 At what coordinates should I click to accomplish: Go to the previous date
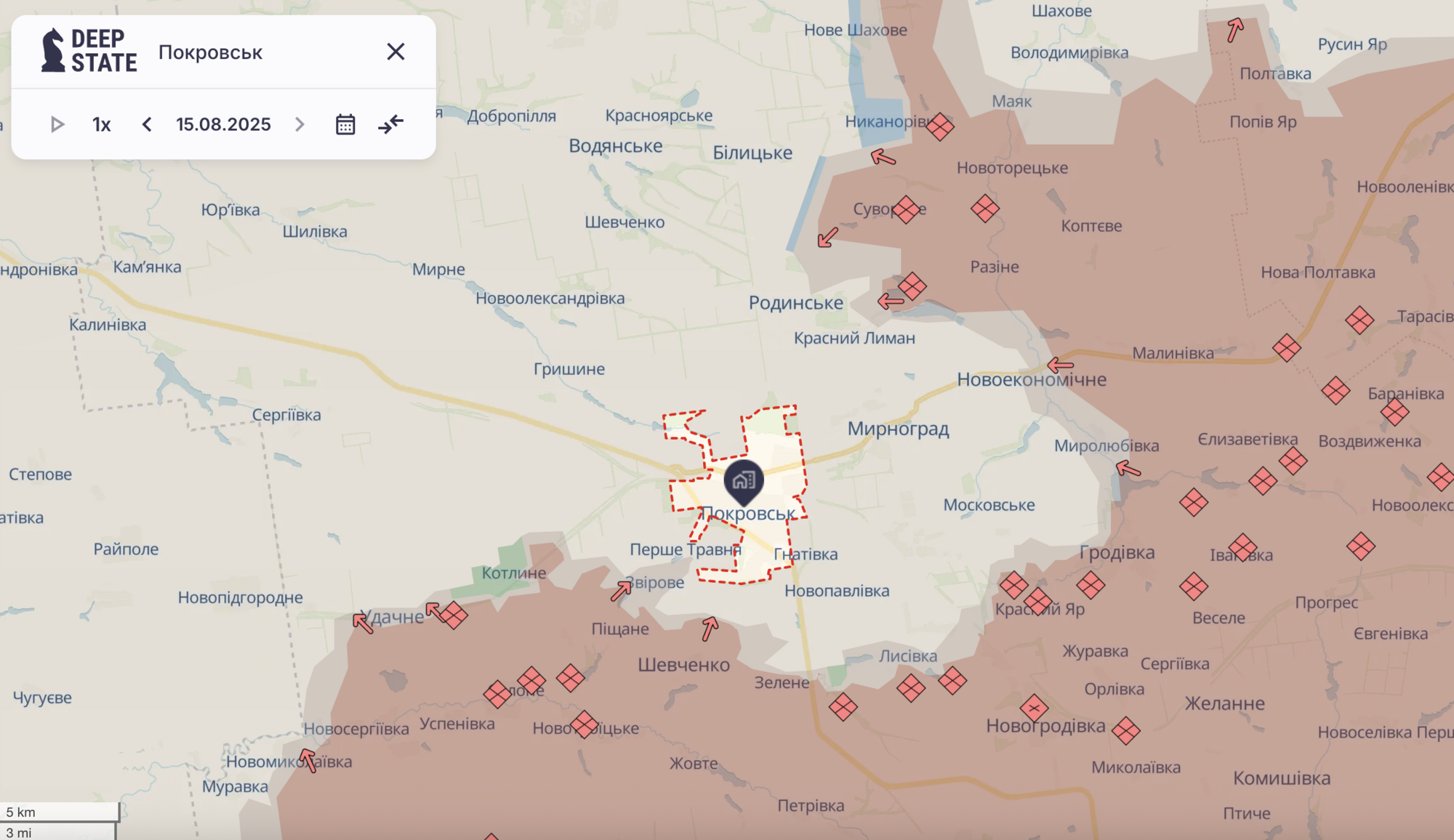pos(147,124)
